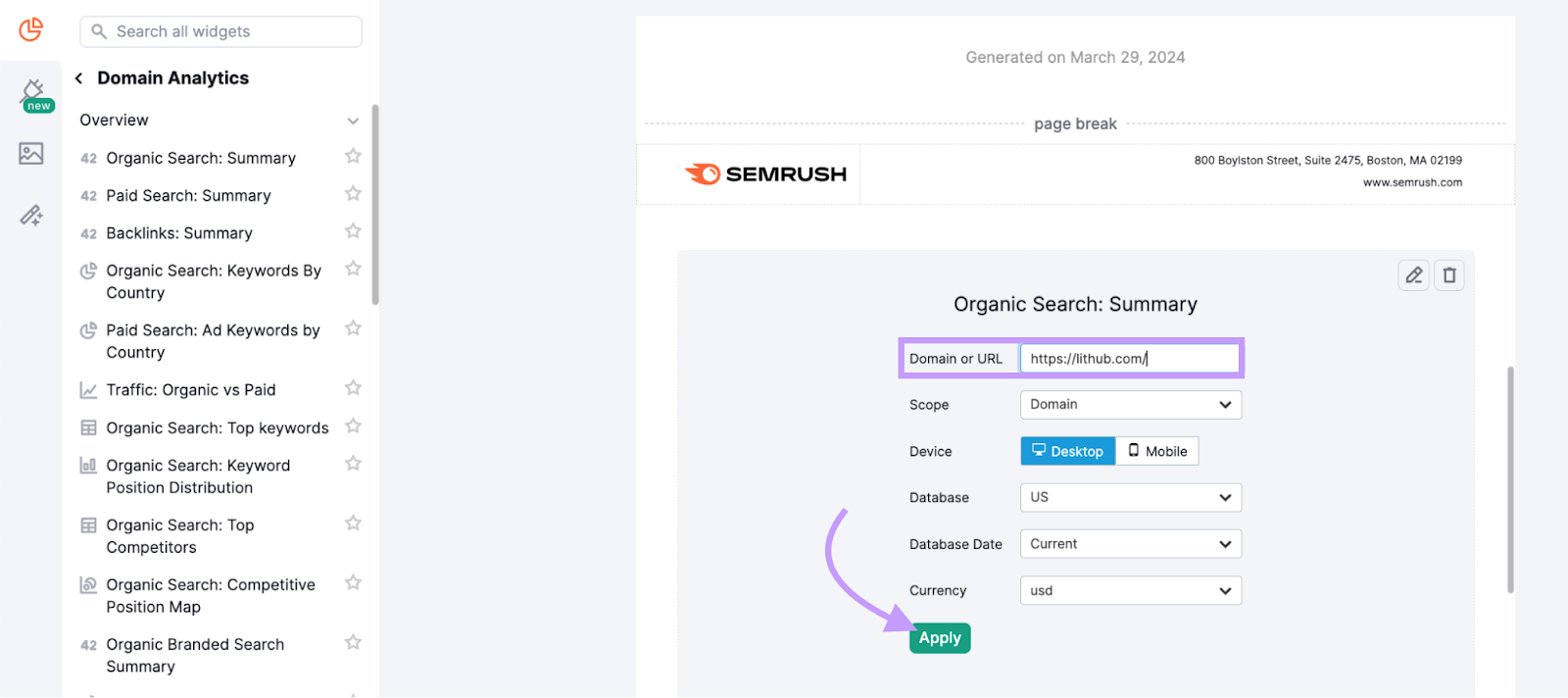The width and height of the screenshot is (1568, 698).
Task: Open Domain Analytics widget category
Action: [172, 78]
